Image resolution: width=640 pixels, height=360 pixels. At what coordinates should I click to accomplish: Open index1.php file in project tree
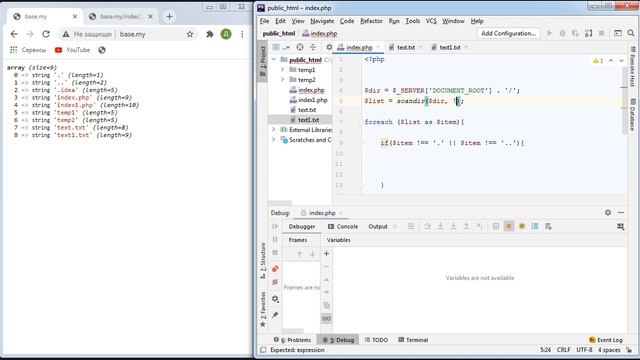pyautogui.click(x=312, y=100)
